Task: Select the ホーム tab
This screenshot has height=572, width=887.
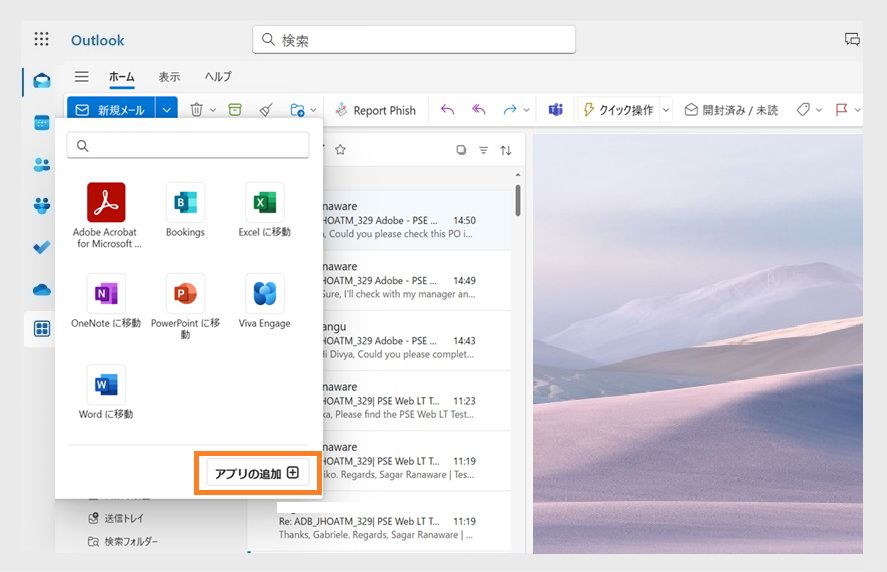Action: tap(122, 77)
